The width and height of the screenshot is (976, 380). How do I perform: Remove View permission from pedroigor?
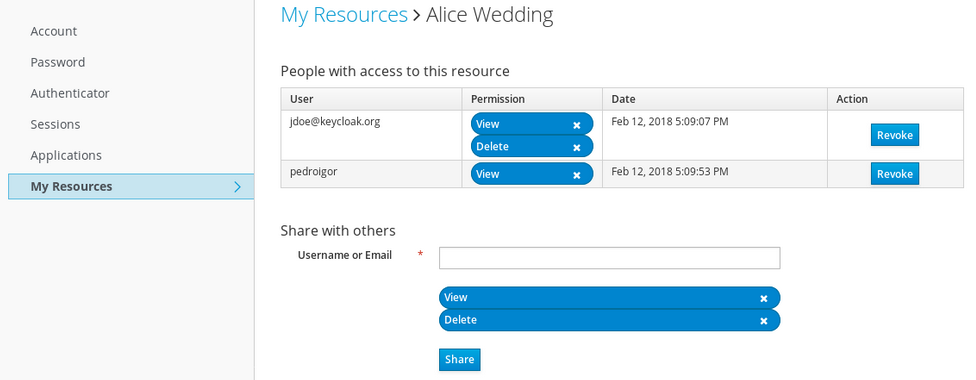tap(576, 174)
